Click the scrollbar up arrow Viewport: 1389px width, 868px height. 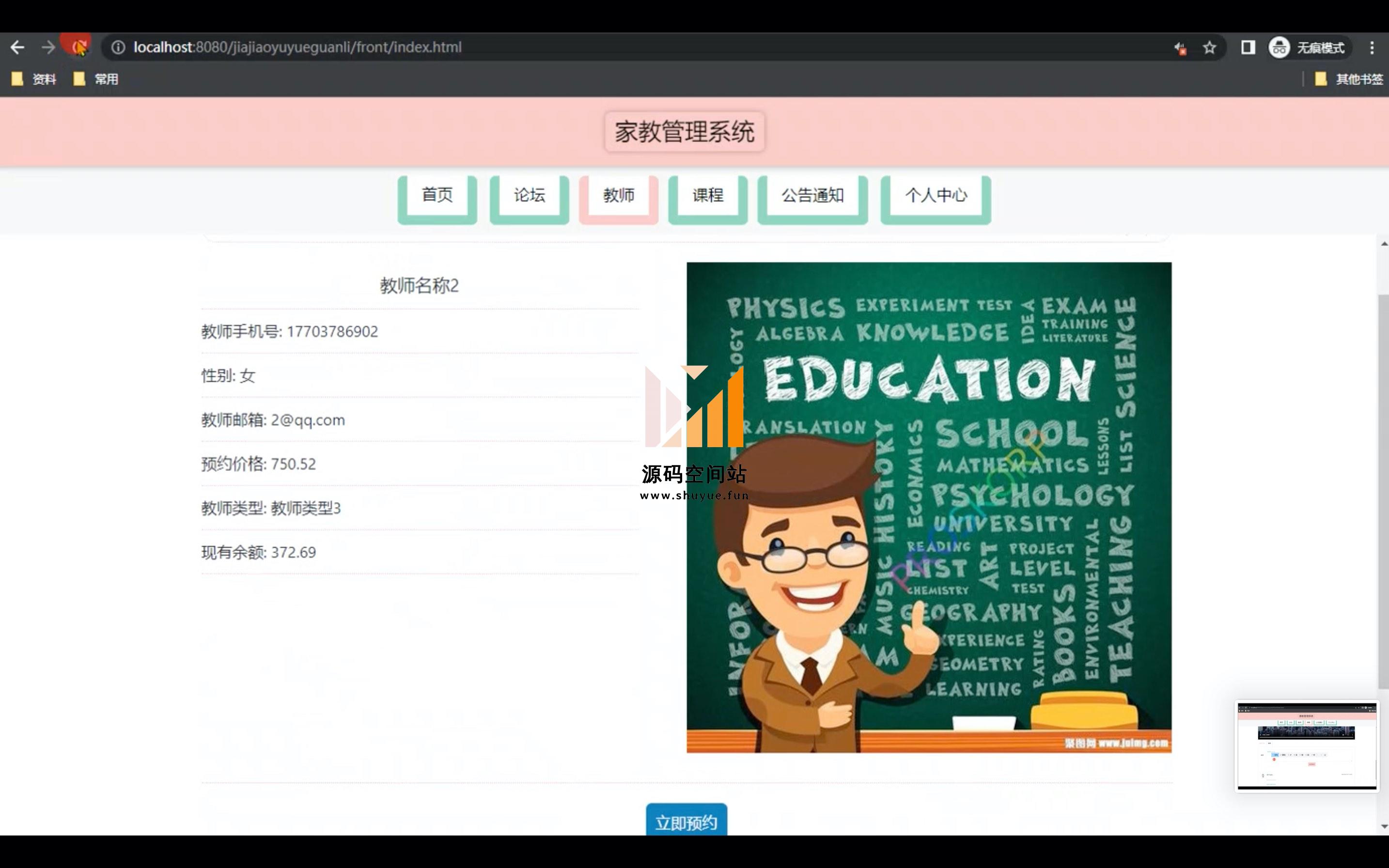click(x=1384, y=244)
